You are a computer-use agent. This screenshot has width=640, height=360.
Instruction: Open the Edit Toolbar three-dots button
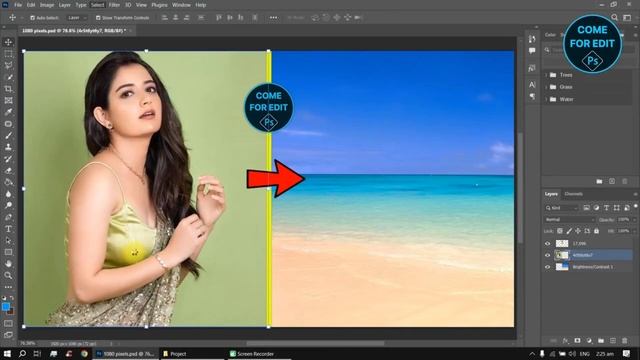pyautogui.click(x=8, y=287)
